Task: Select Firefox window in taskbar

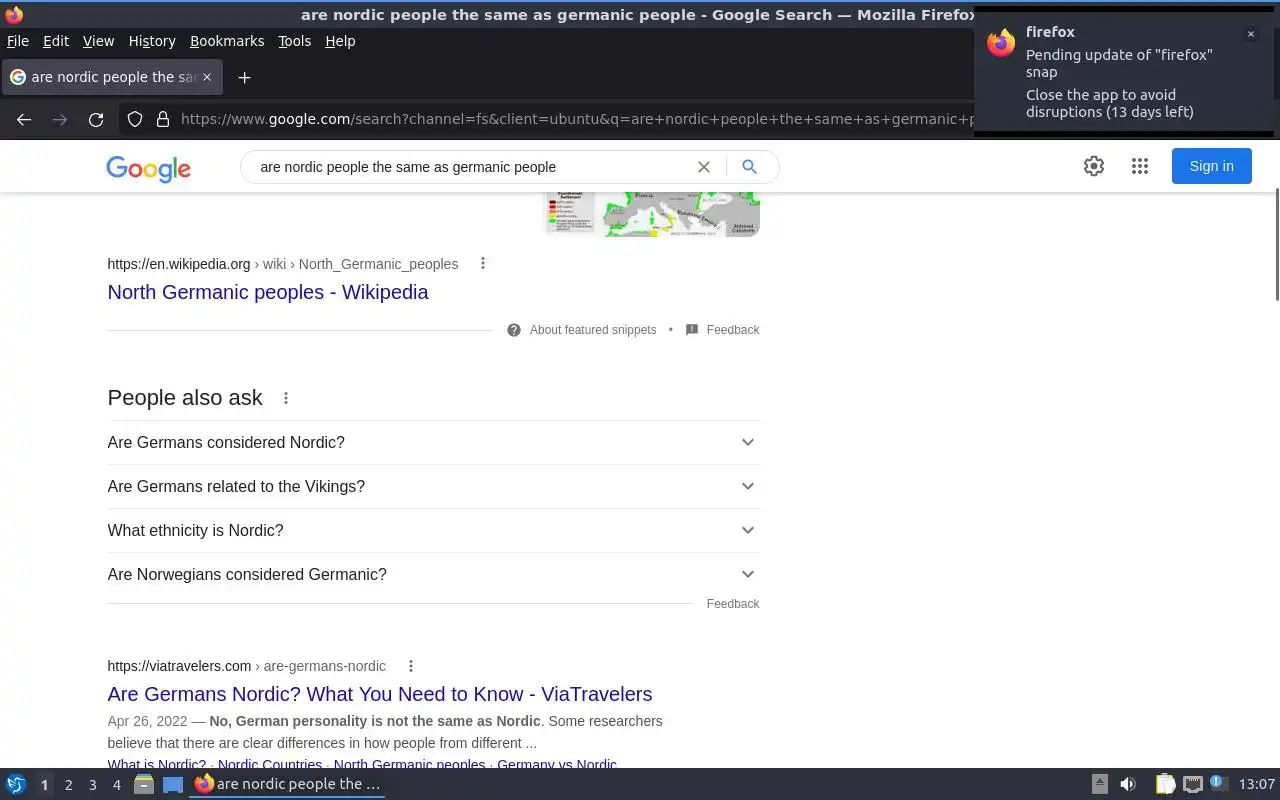Action: pyautogui.click(x=288, y=785)
